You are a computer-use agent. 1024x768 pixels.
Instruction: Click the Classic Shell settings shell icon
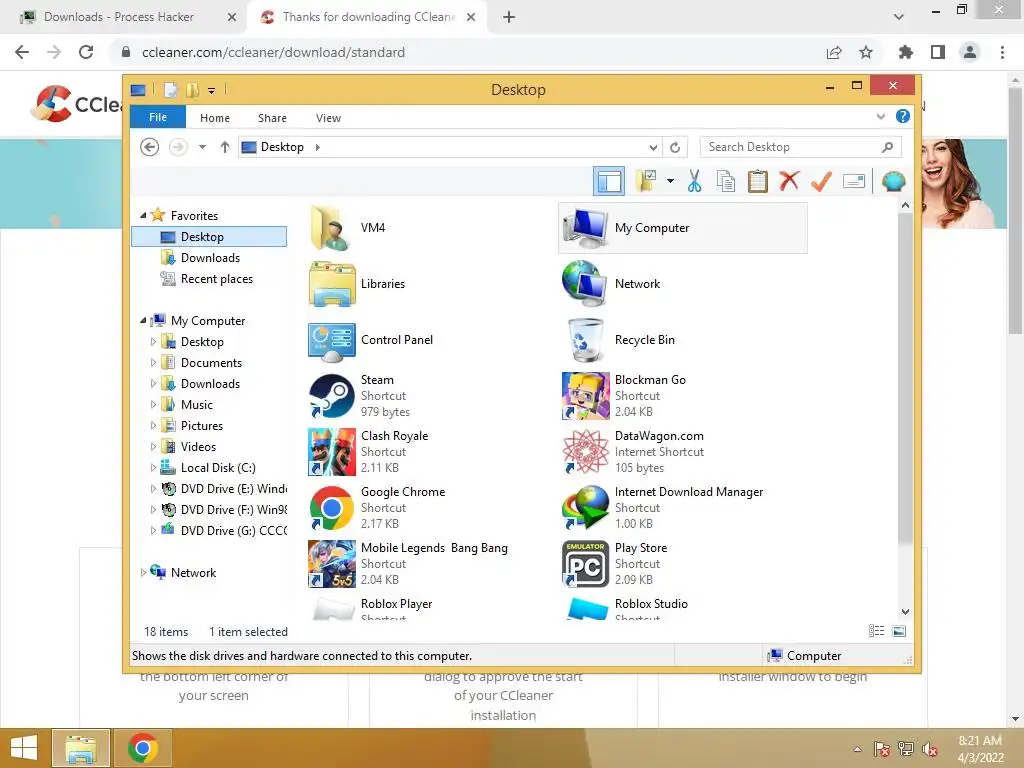(x=893, y=181)
